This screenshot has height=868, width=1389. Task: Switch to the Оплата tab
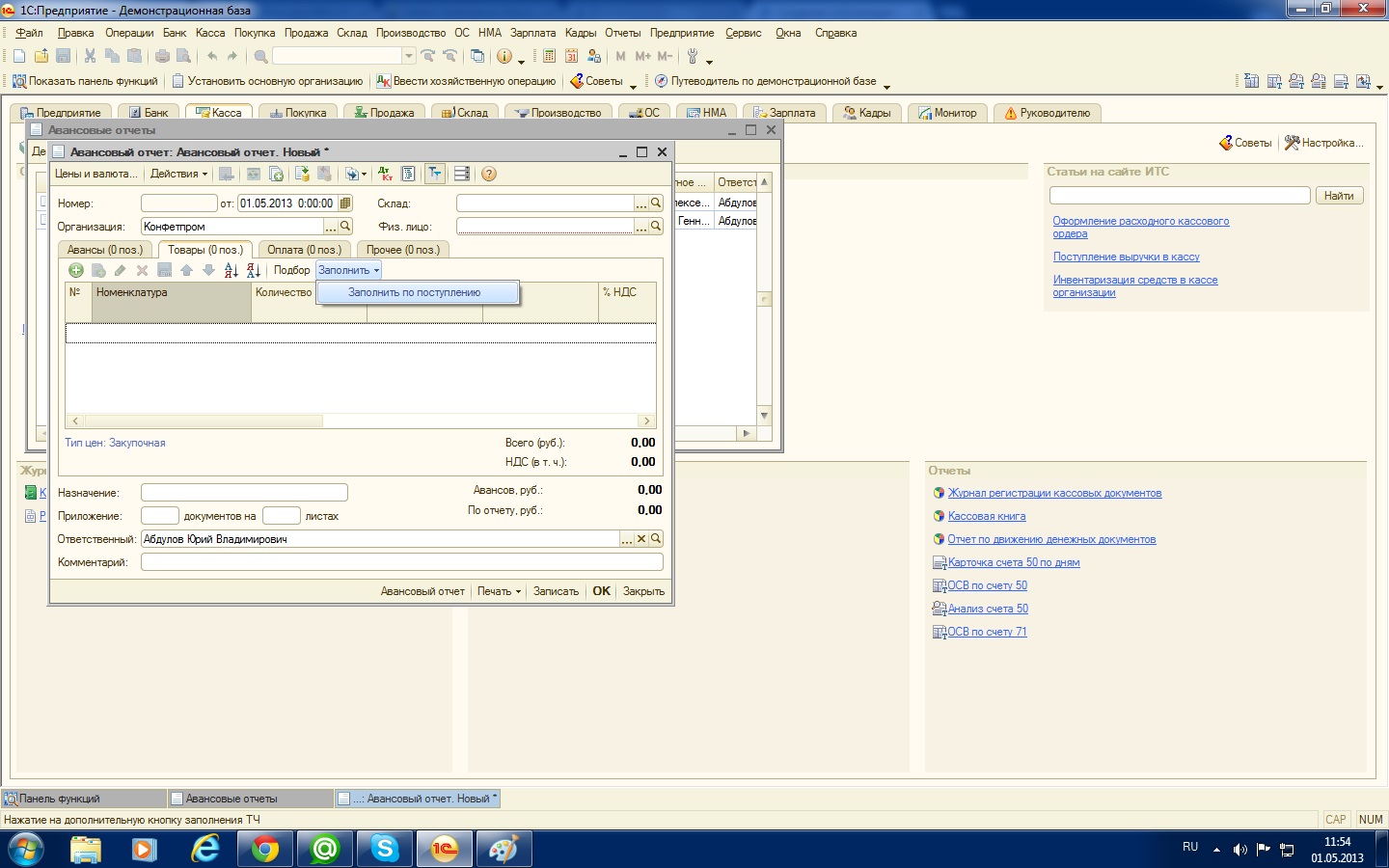pyautogui.click(x=304, y=250)
